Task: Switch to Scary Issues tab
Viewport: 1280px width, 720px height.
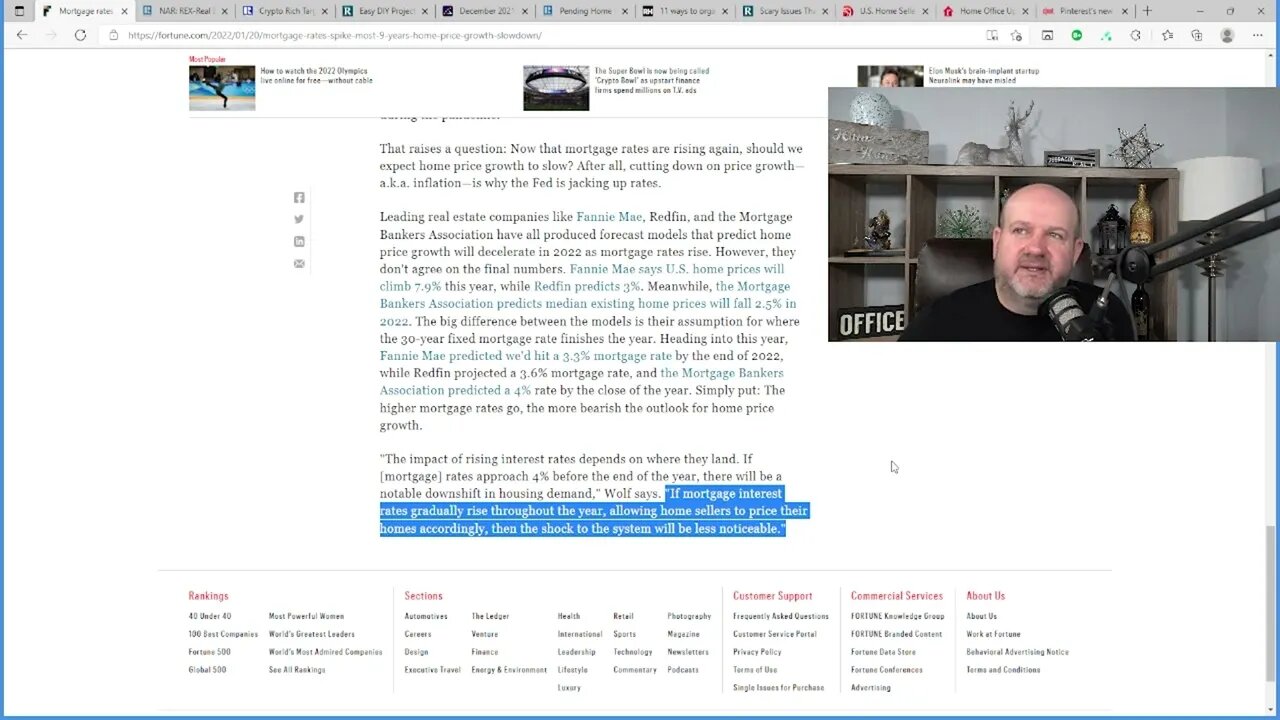Action: tap(784, 11)
